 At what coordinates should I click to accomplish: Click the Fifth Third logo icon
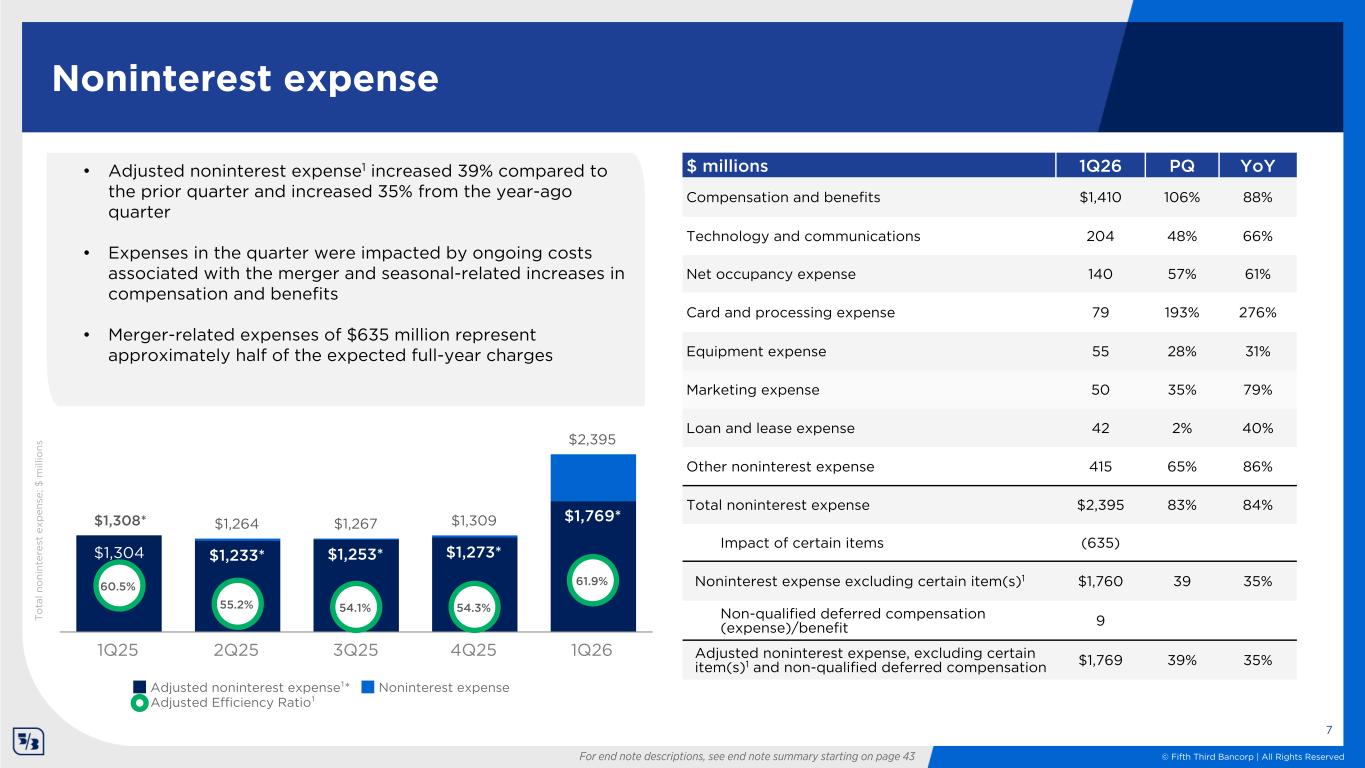[x=28, y=743]
